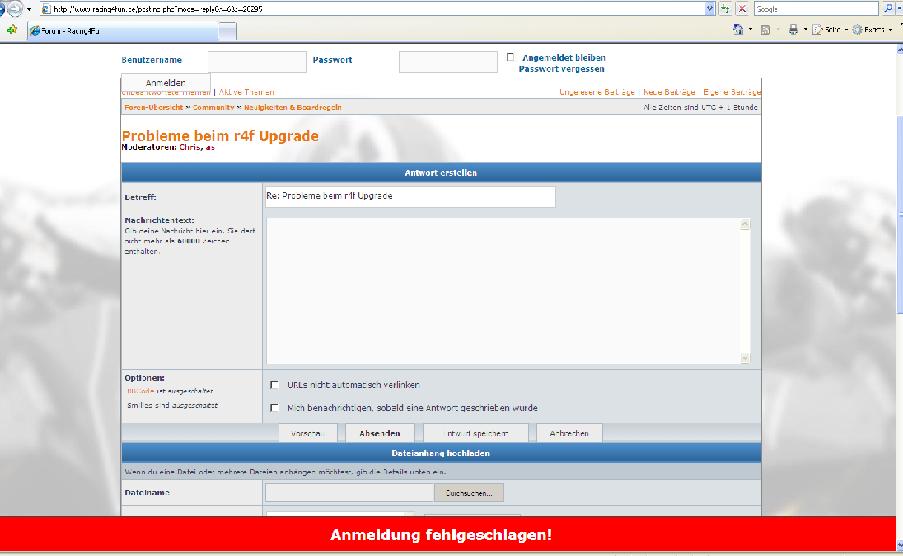Click the red stop loading icon
Viewport: 903px width, 556px height.
point(742,9)
